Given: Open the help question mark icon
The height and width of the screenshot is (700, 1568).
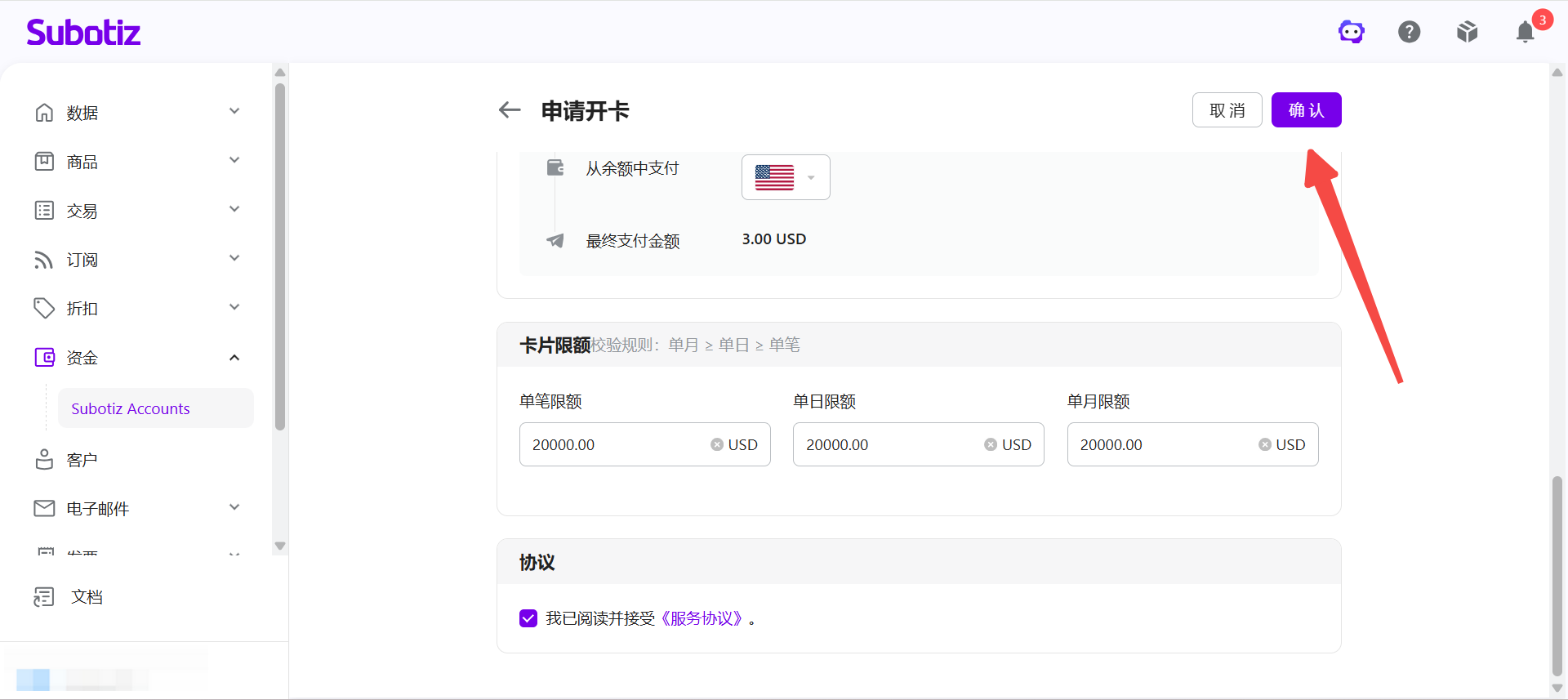Looking at the screenshot, I should point(1410,32).
